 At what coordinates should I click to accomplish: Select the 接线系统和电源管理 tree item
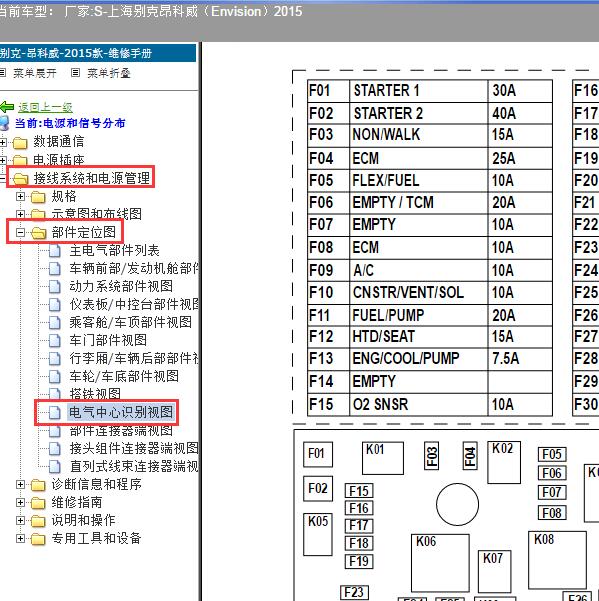[x=92, y=178]
